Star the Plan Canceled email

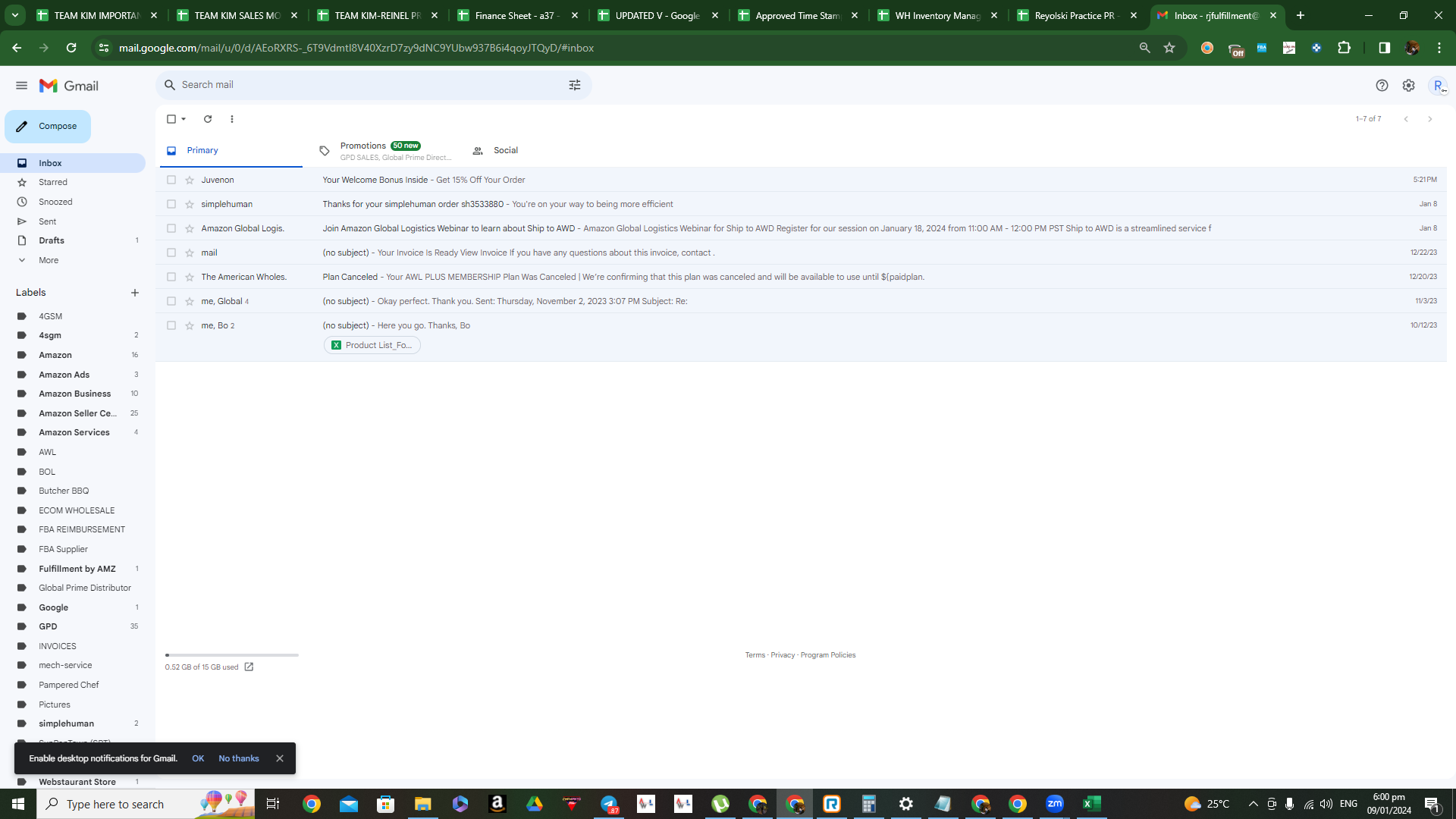coord(190,277)
